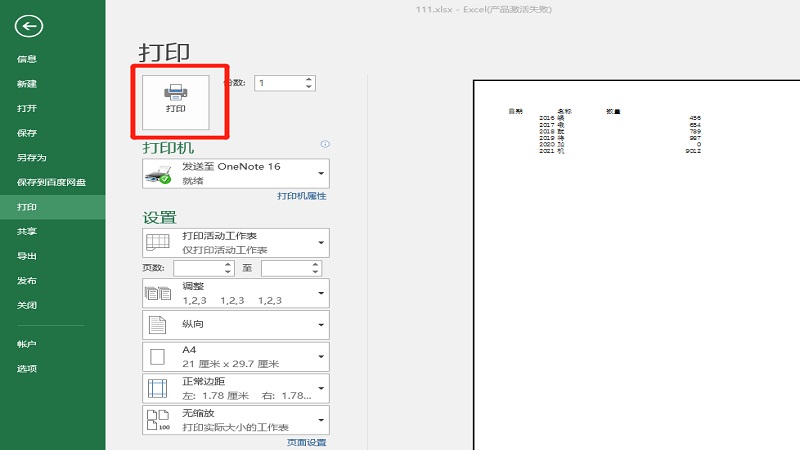The image size is (800, 450).
Task: Click the collate 调整 pages icon
Action: [158, 293]
